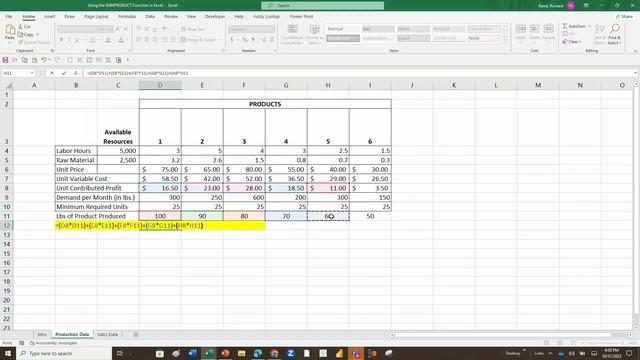Select row 8 header
Viewport: 640px width, 360px height.
point(7,188)
